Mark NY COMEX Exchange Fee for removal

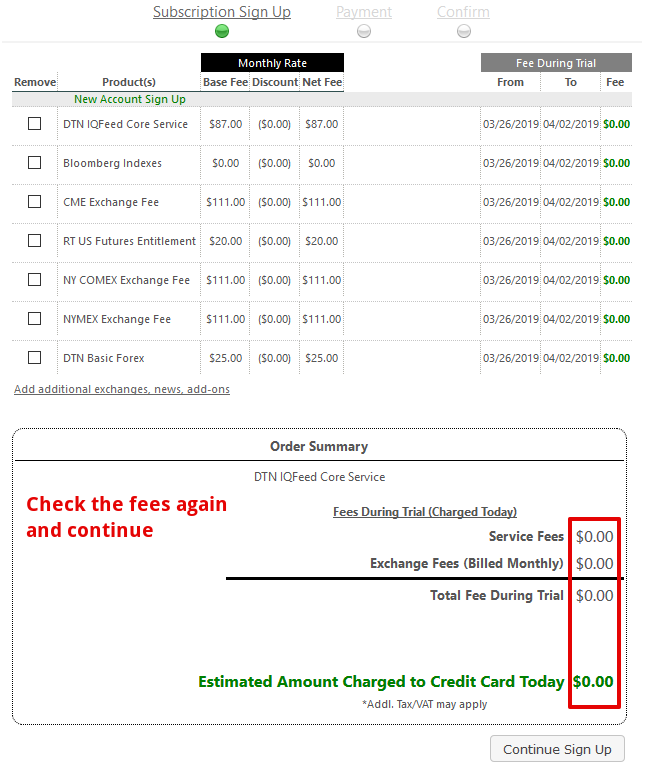[35, 280]
